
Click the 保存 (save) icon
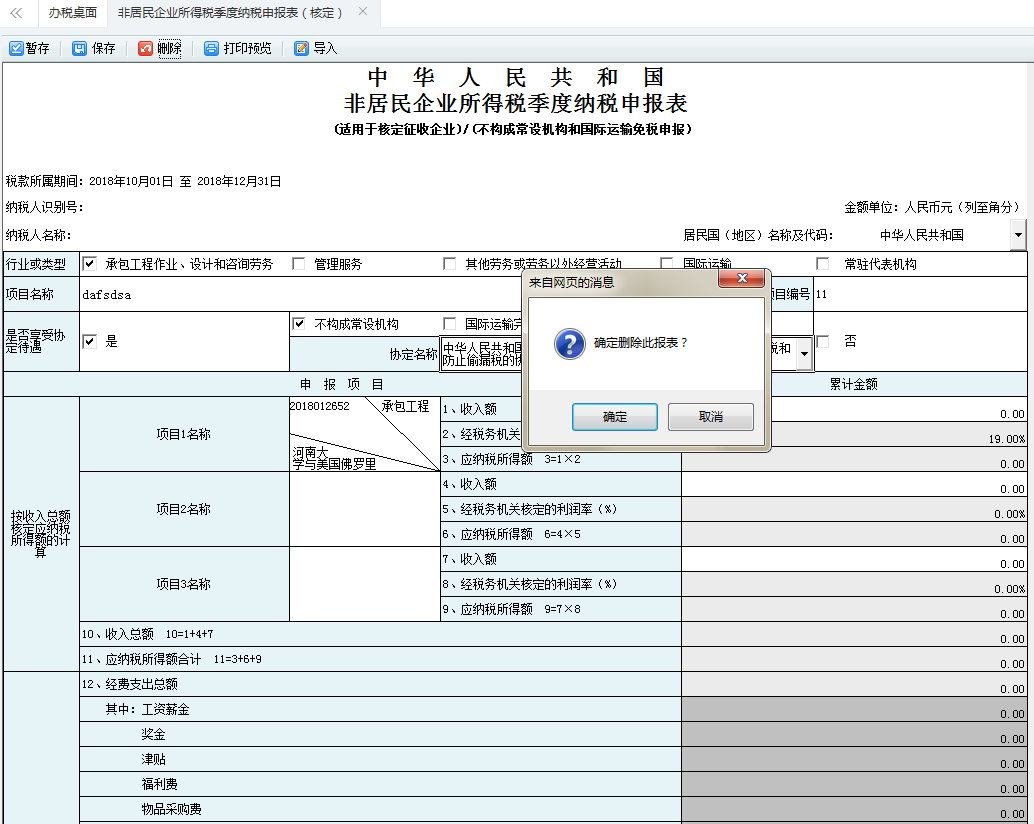pos(81,47)
